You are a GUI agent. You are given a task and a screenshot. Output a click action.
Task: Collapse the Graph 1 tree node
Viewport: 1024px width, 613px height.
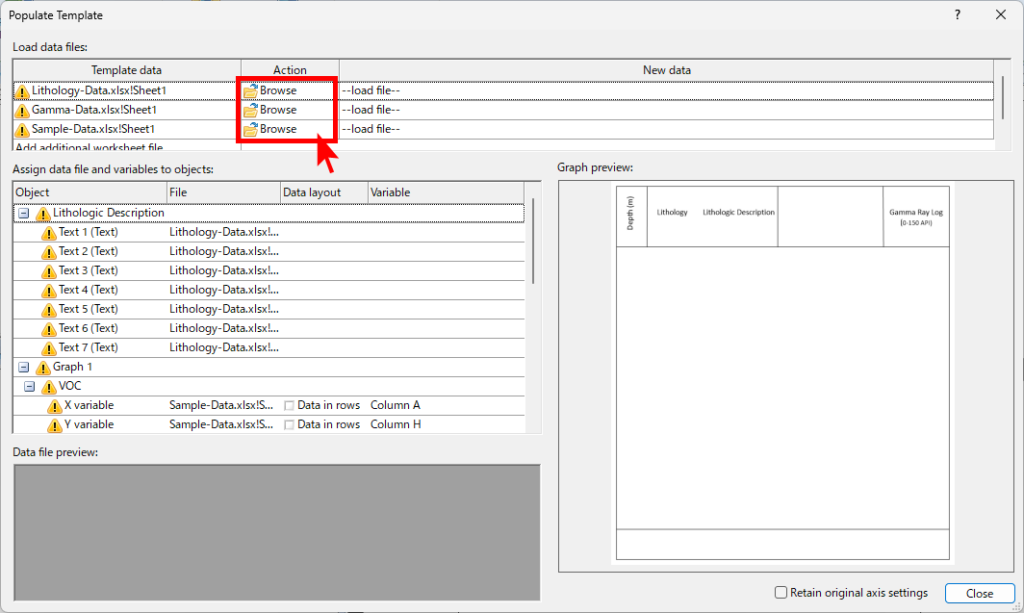point(23,368)
